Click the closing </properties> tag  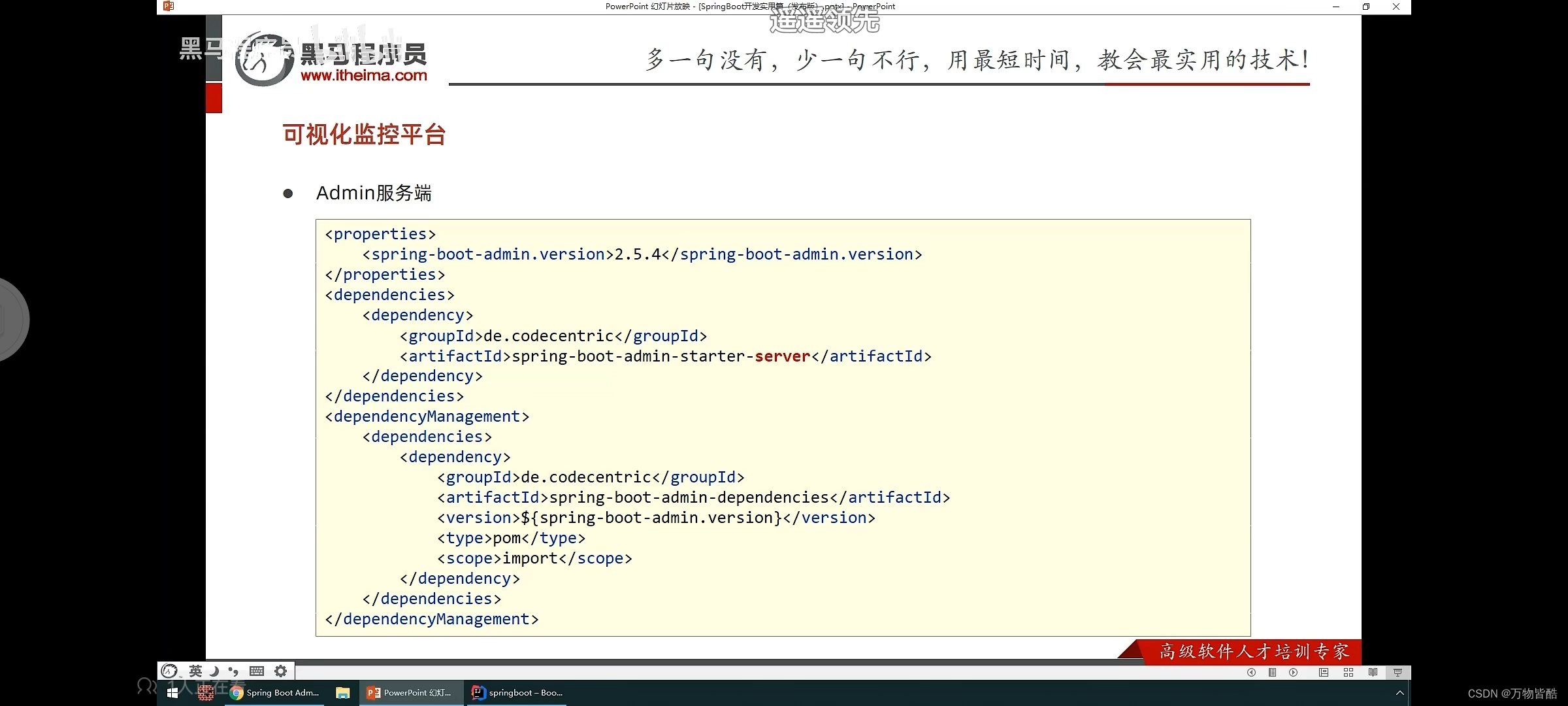click(x=385, y=275)
